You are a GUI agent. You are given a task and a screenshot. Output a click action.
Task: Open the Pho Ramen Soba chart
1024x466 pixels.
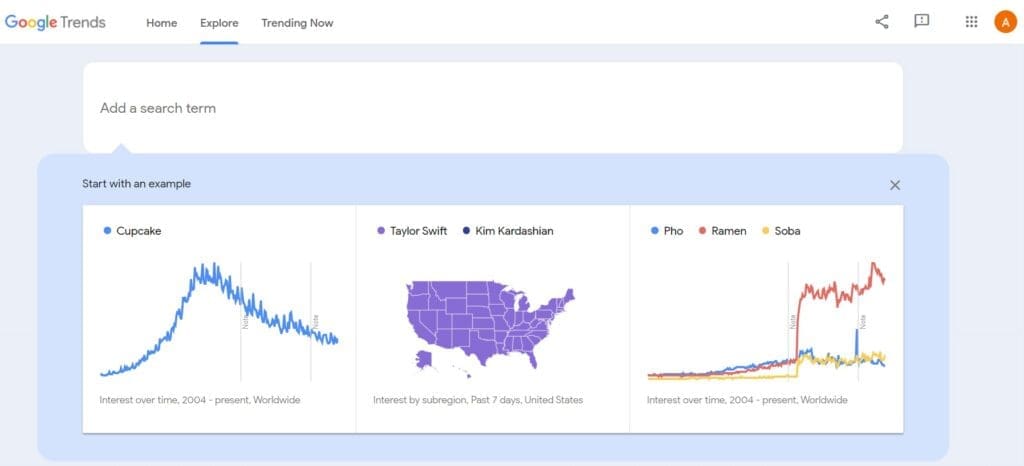[767, 318]
